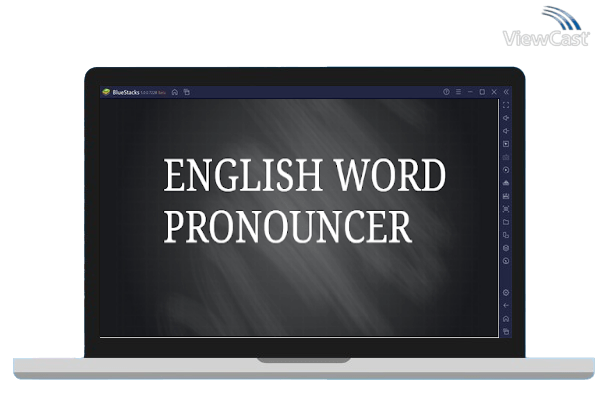Maximize the BlueStacks window

click(x=482, y=92)
